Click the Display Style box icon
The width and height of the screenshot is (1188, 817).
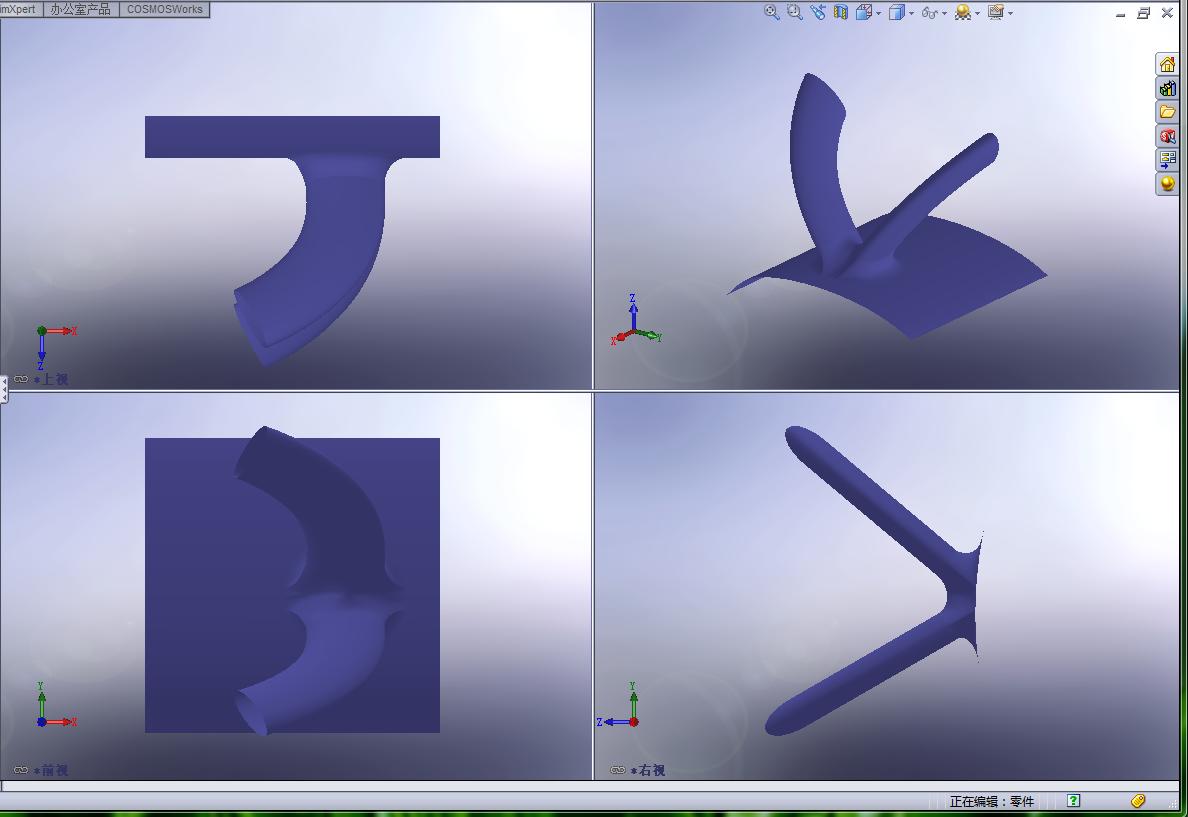coord(896,12)
